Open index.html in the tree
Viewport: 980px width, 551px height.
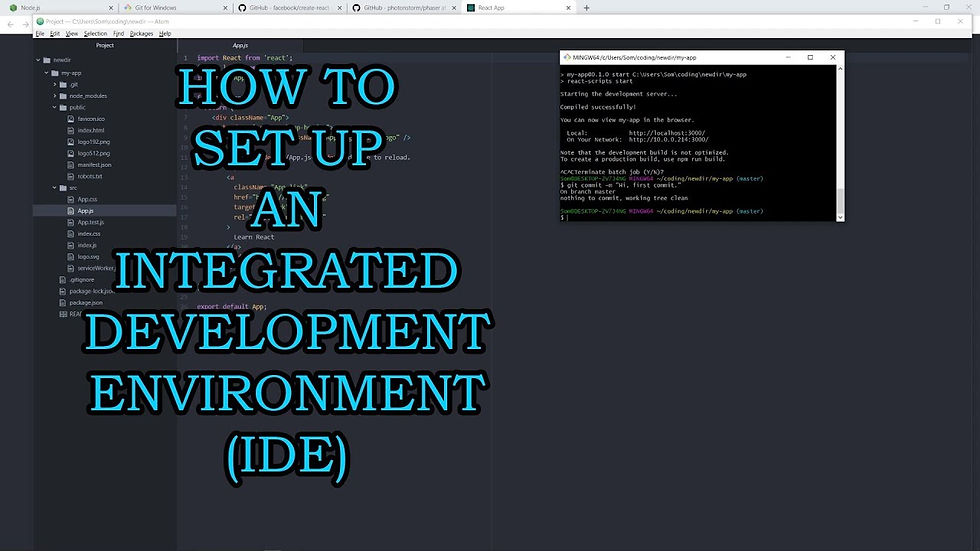click(91, 131)
